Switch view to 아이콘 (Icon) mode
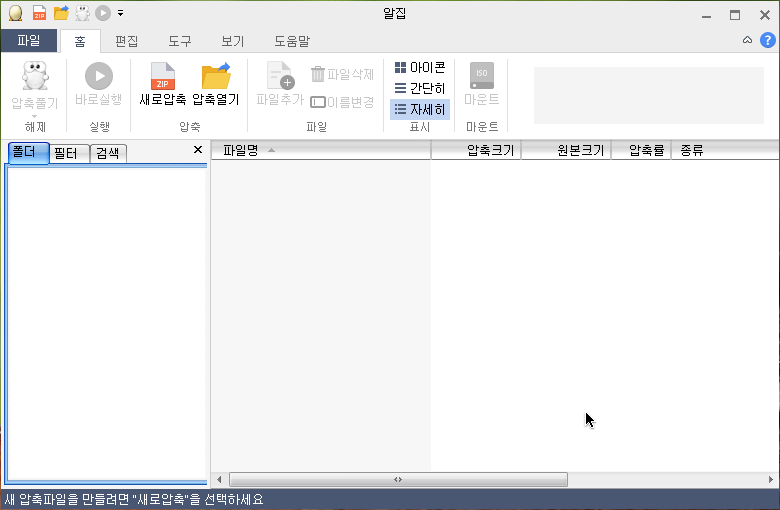 click(x=419, y=67)
